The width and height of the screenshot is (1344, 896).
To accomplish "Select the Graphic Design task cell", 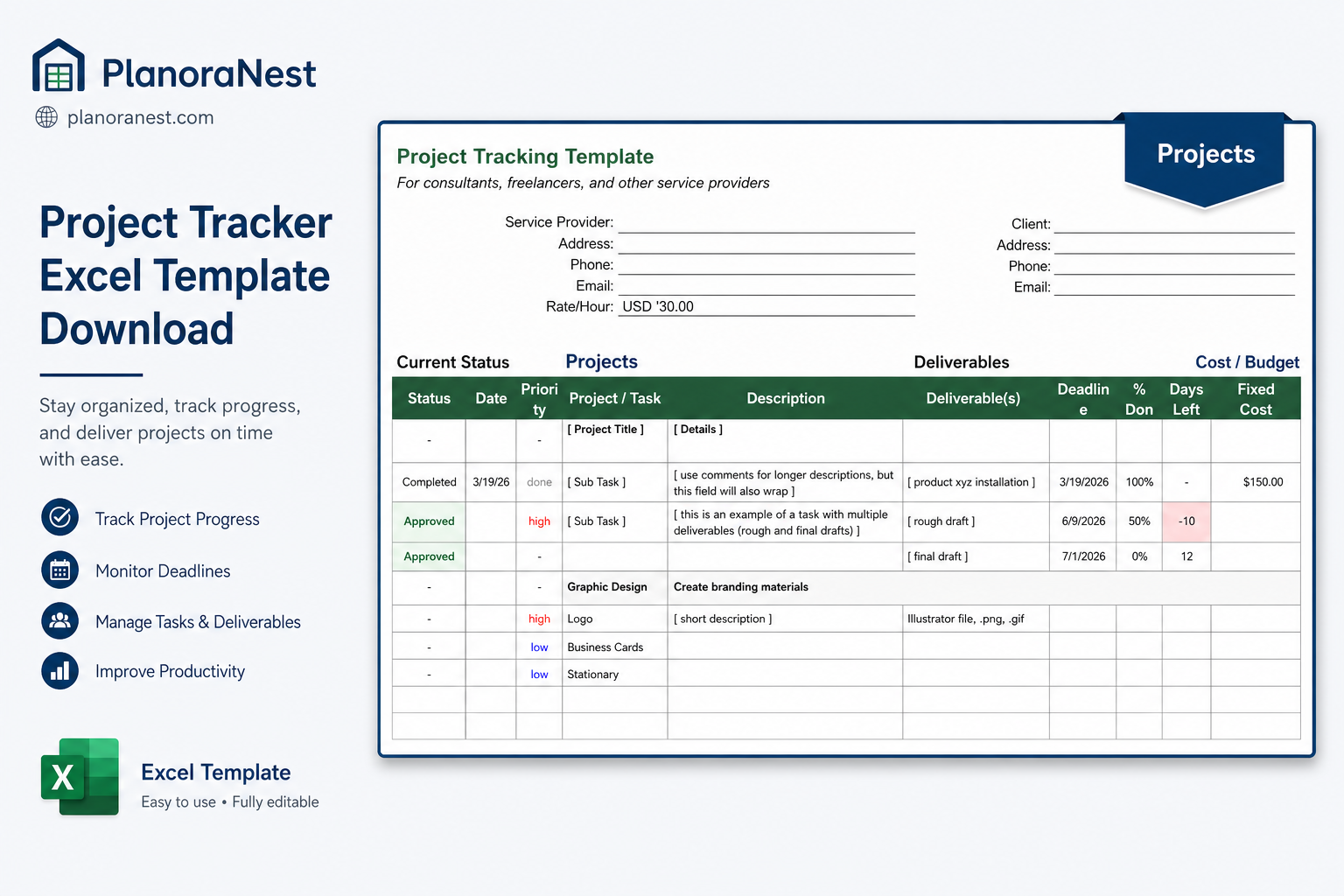I will point(614,587).
